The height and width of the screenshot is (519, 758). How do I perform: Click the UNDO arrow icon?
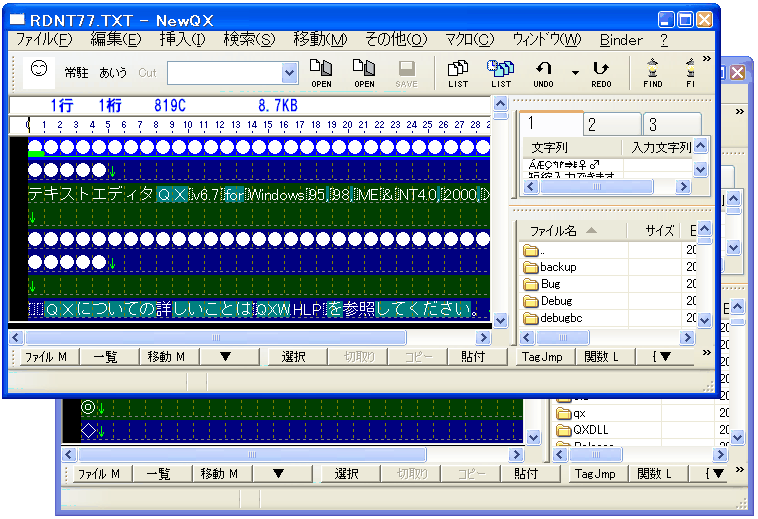point(543,73)
